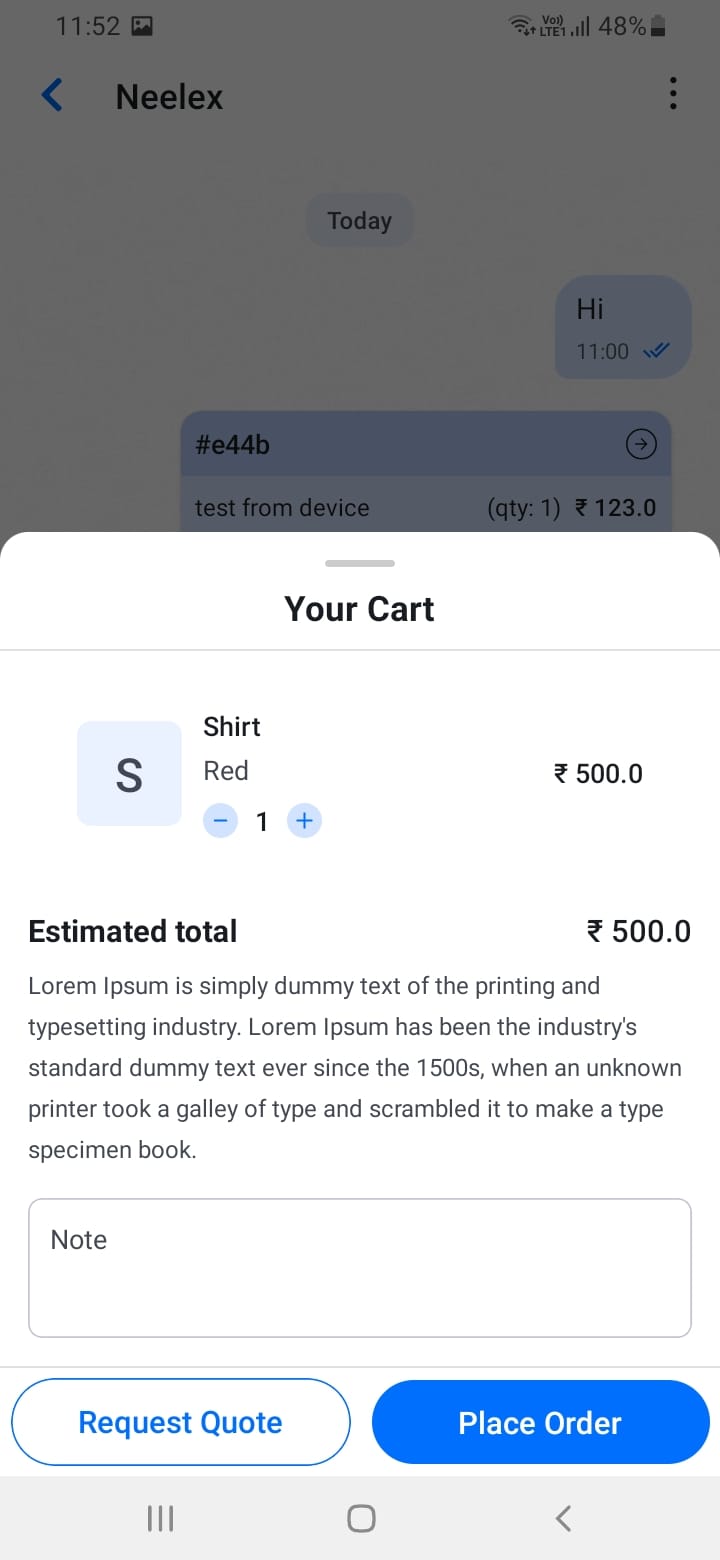This screenshot has height=1560, width=720.
Task: Tap the Android navigation back button
Action: pyautogui.click(x=563, y=1519)
